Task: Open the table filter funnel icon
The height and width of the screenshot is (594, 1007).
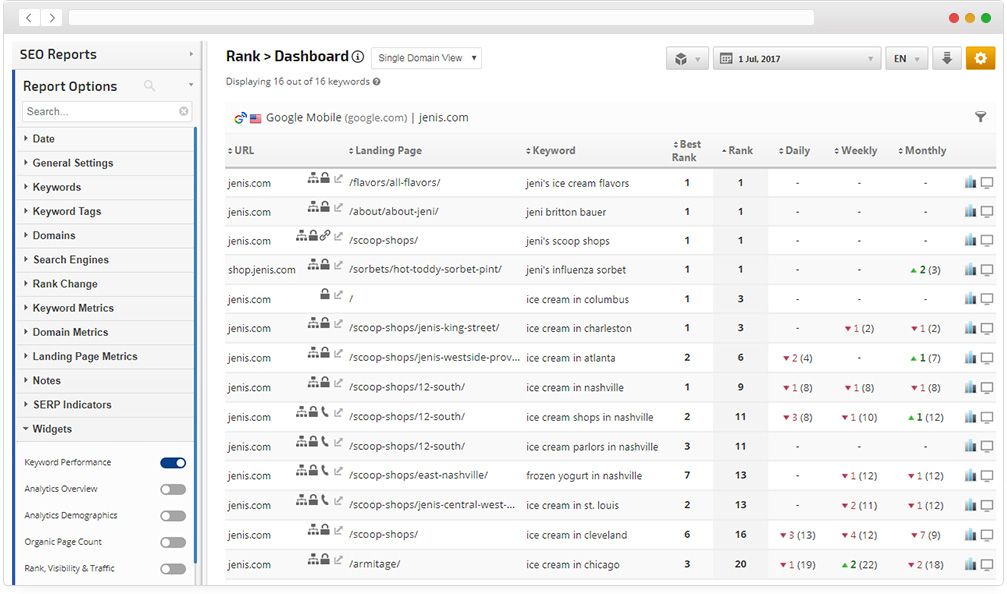Action: 980,118
